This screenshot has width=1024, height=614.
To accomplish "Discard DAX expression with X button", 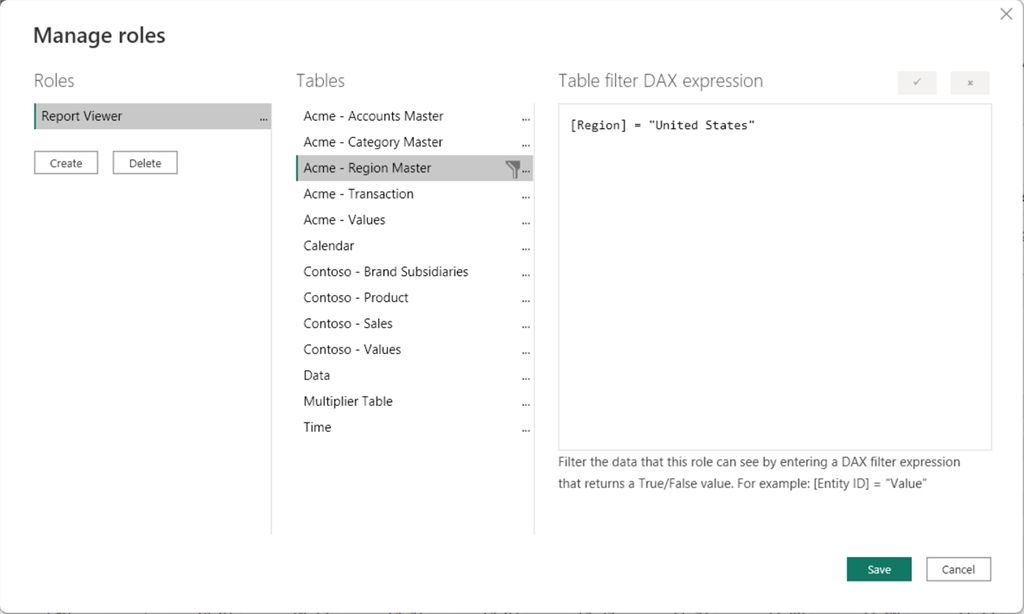I will pos(970,83).
